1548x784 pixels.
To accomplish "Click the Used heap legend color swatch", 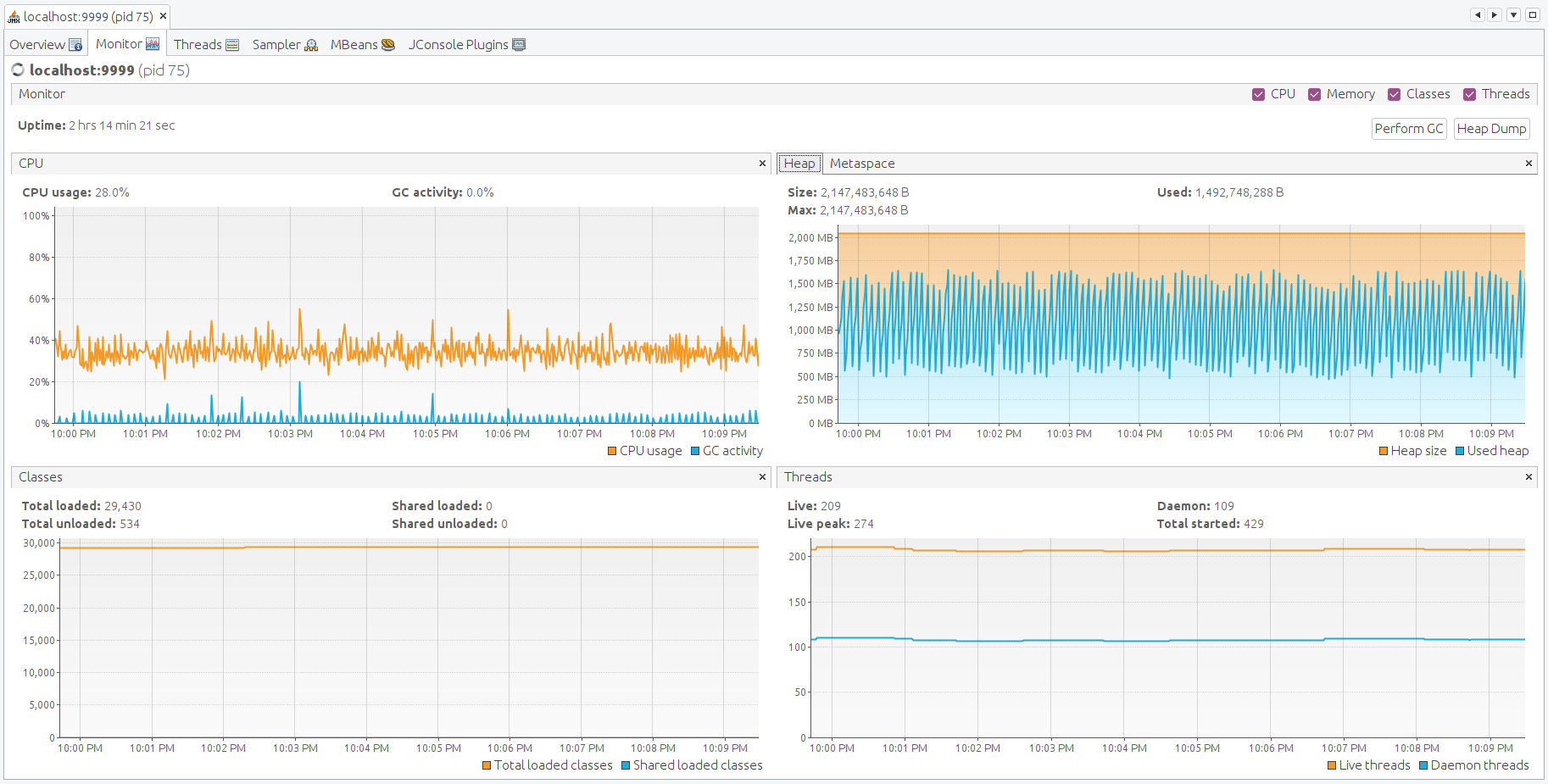I will tap(1460, 451).
